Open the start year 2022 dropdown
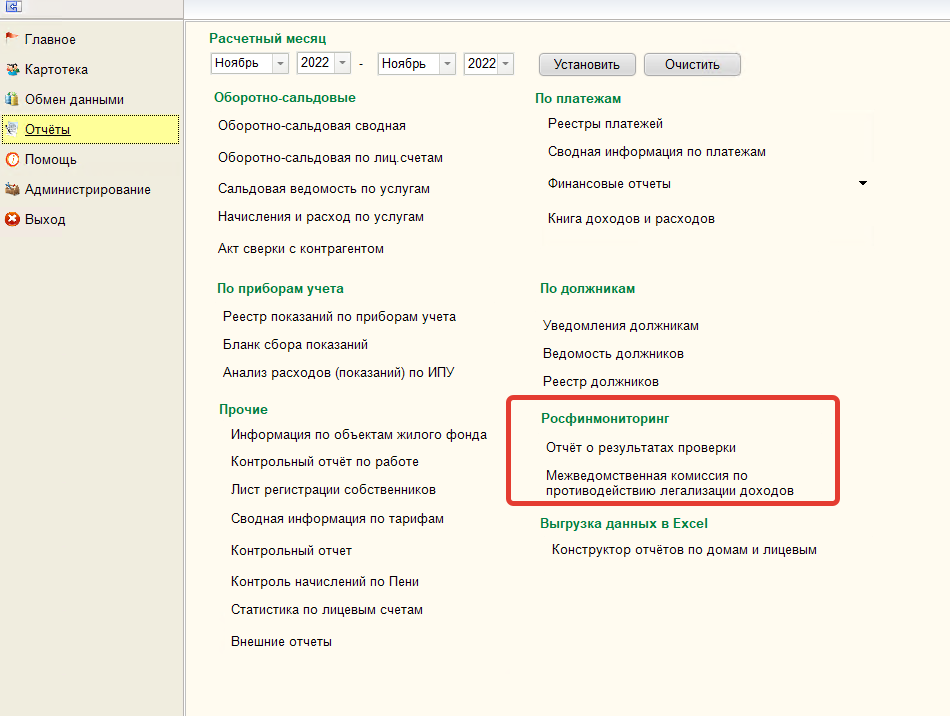Viewport: 950px width, 716px height. click(x=342, y=63)
